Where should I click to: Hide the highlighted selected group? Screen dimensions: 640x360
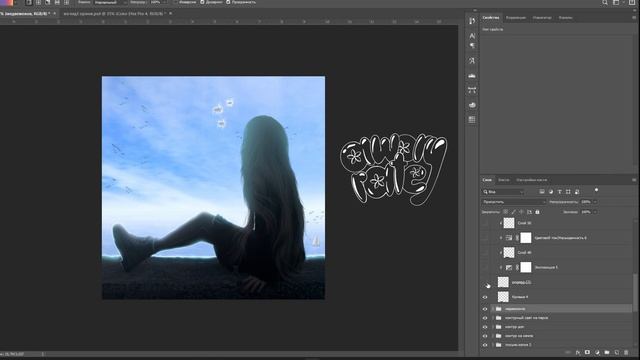[485, 309]
